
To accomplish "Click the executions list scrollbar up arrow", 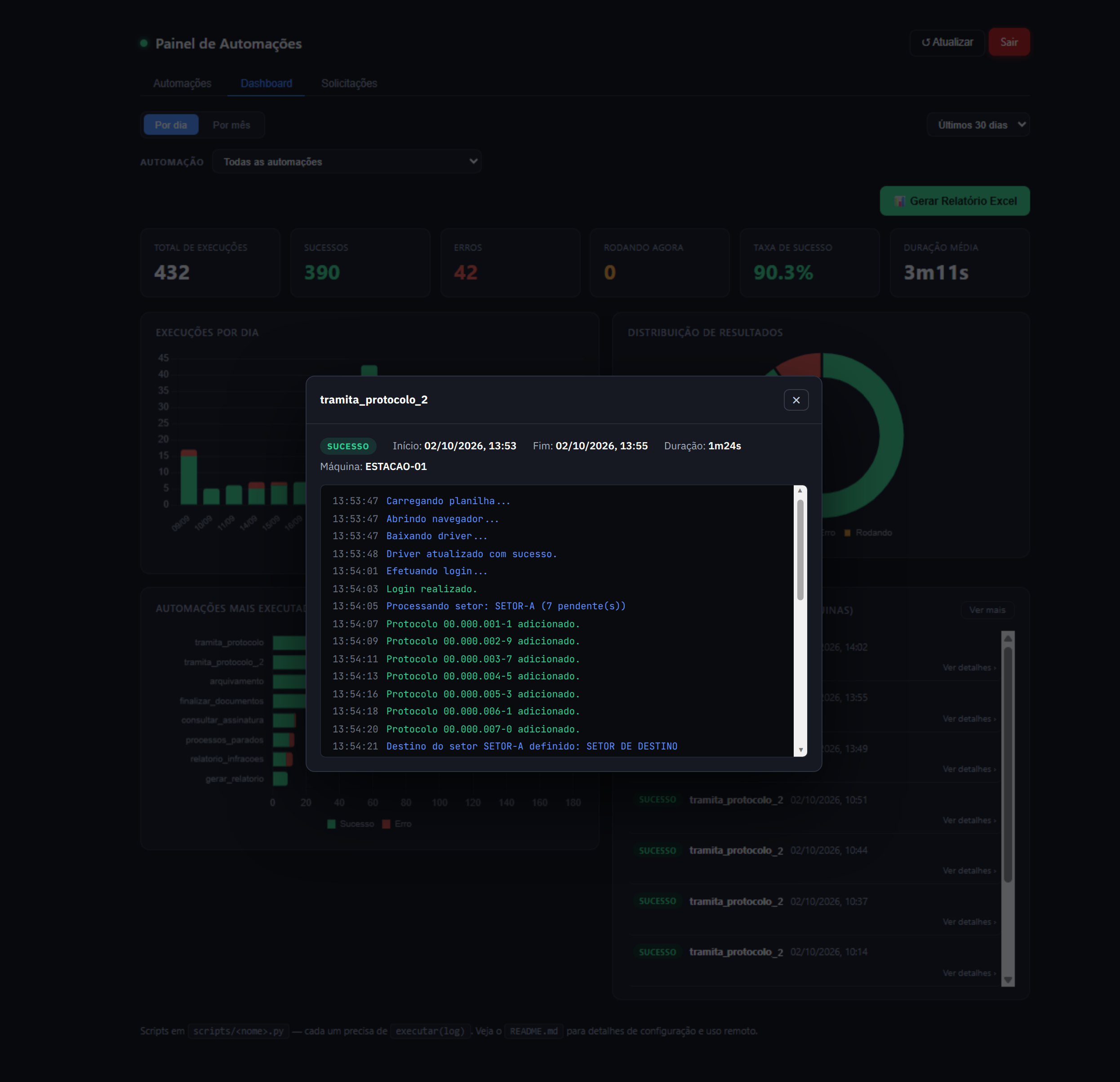I will (x=1008, y=638).
